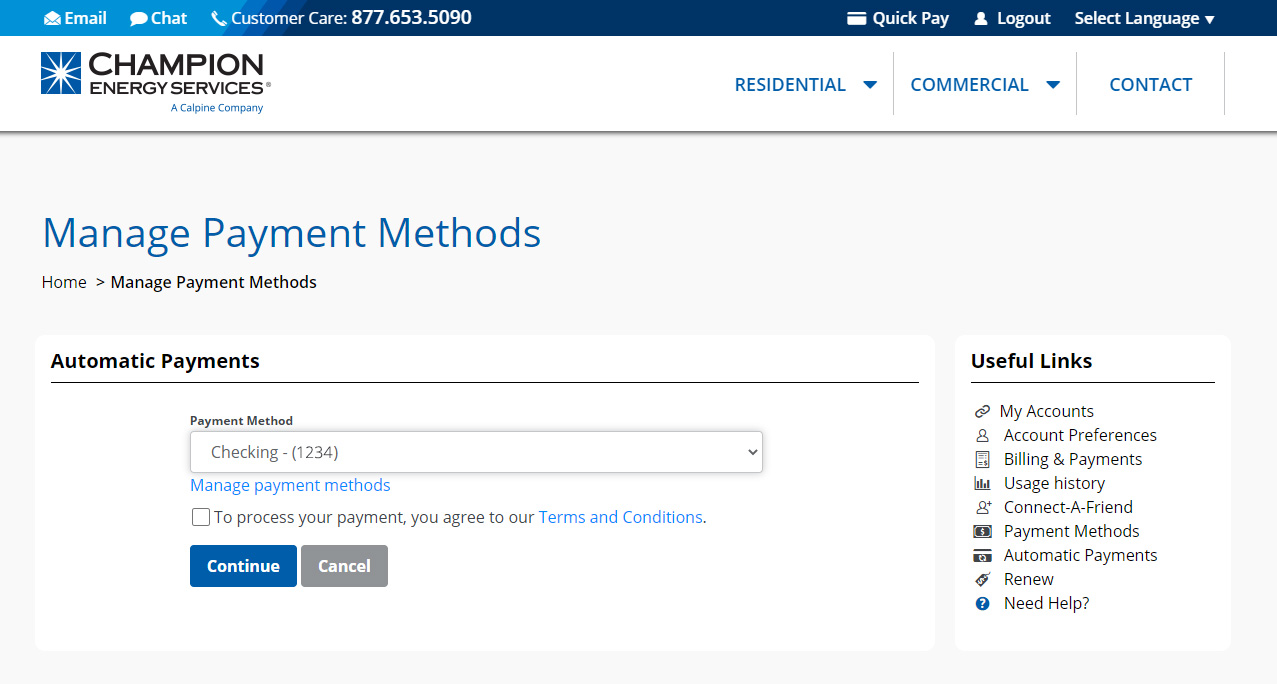Open the Terms and Conditions link

(x=620, y=517)
